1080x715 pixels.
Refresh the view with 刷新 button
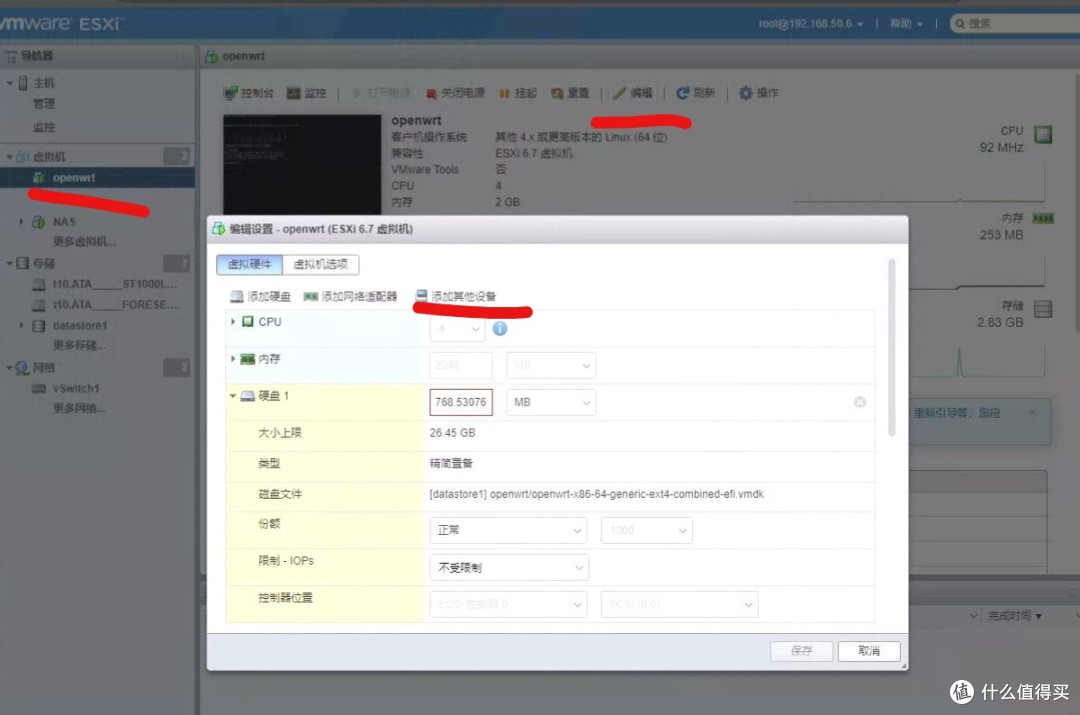coord(696,93)
